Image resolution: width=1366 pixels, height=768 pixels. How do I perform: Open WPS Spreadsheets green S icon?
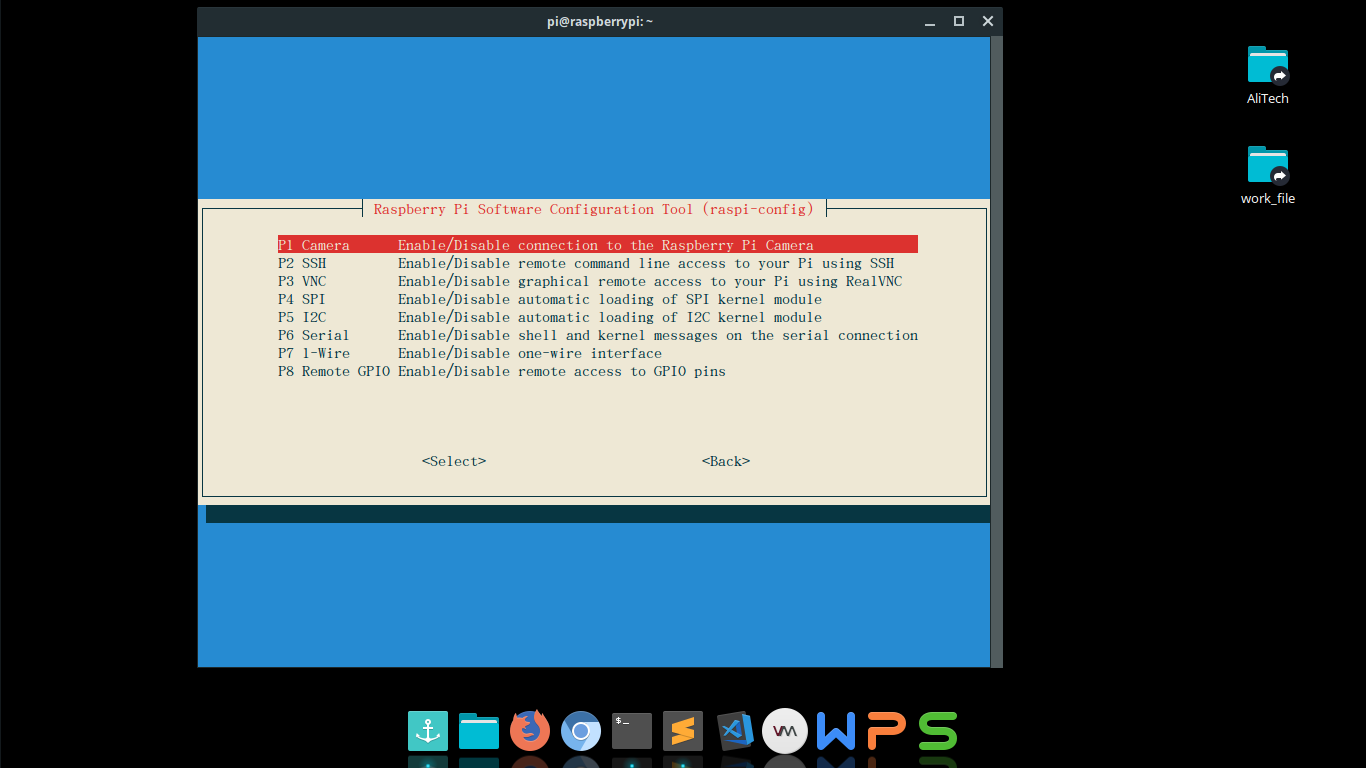[x=938, y=731]
